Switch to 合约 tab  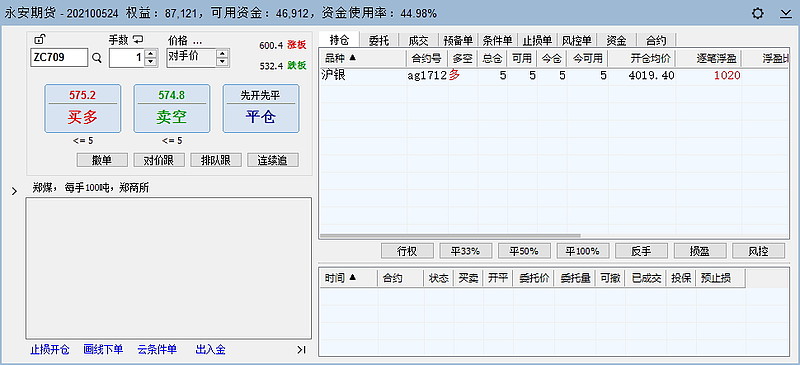656,40
